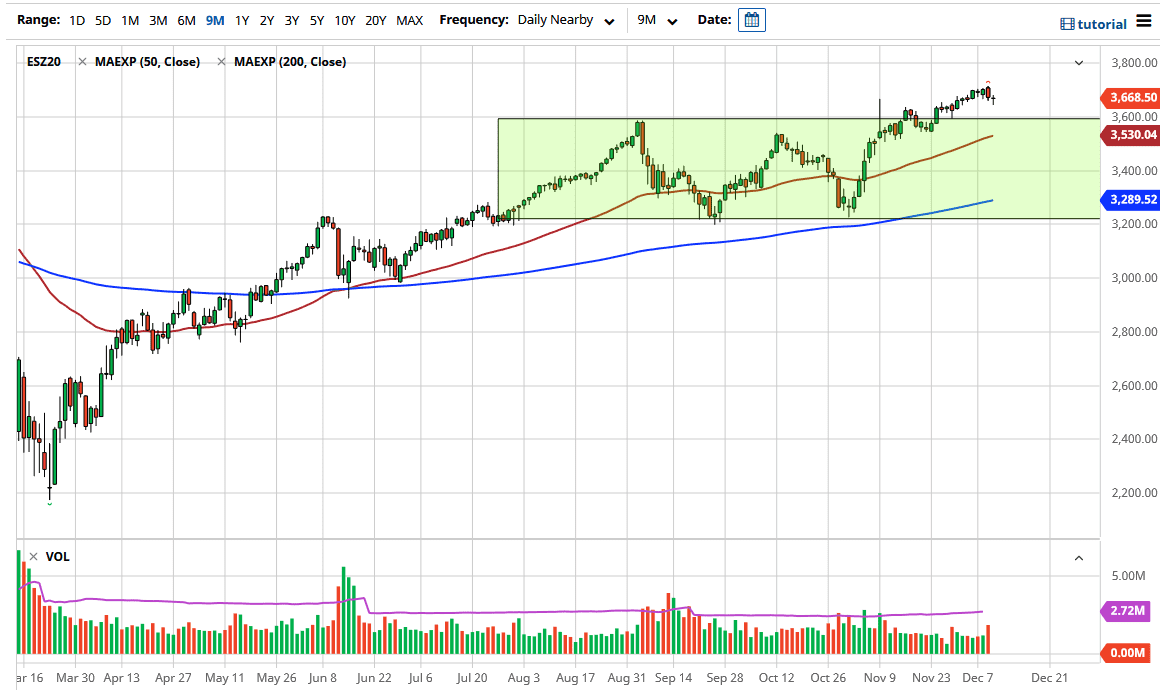Open the Date calendar picker

tap(752, 20)
